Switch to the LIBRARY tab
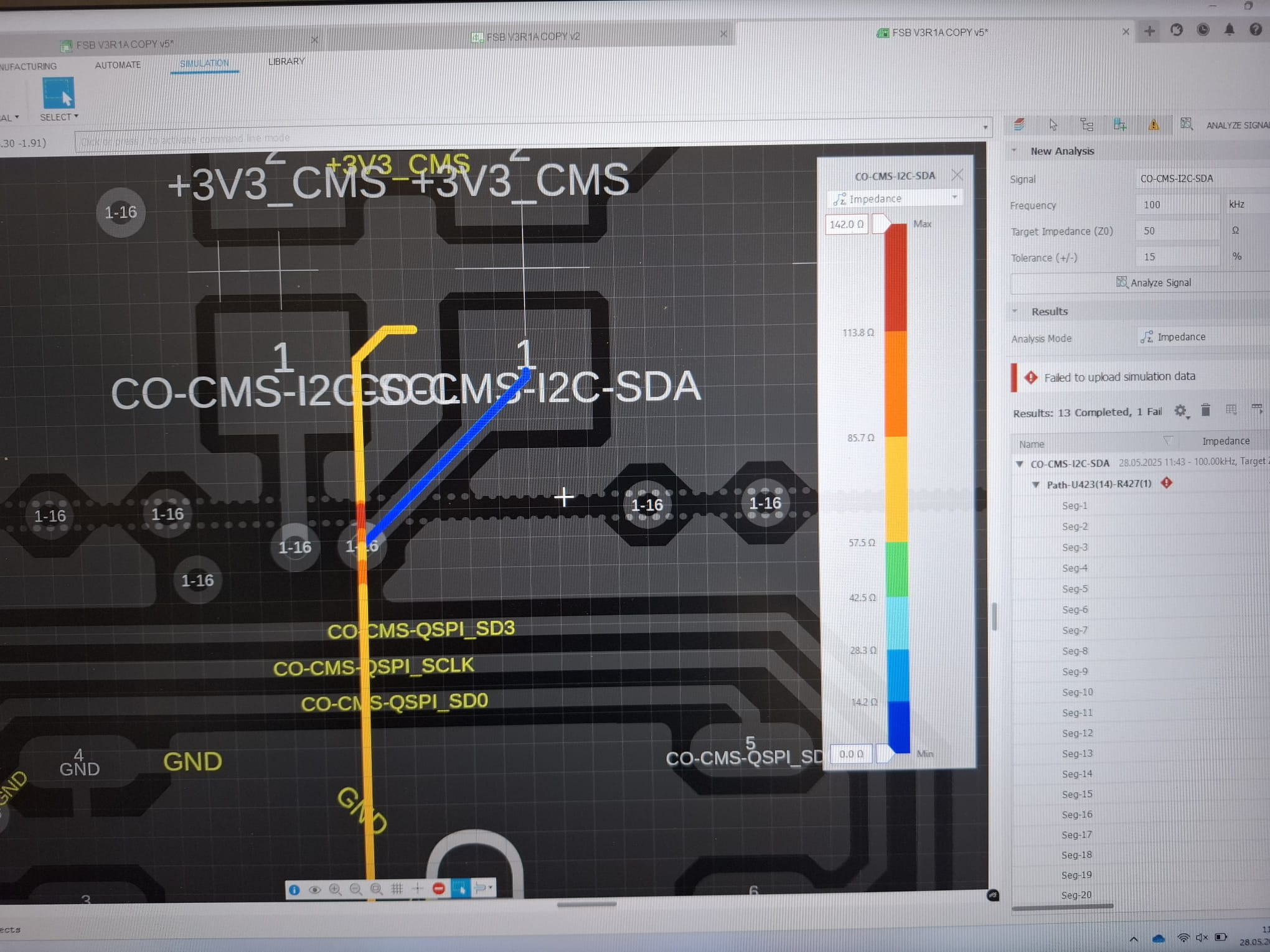 click(x=286, y=61)
